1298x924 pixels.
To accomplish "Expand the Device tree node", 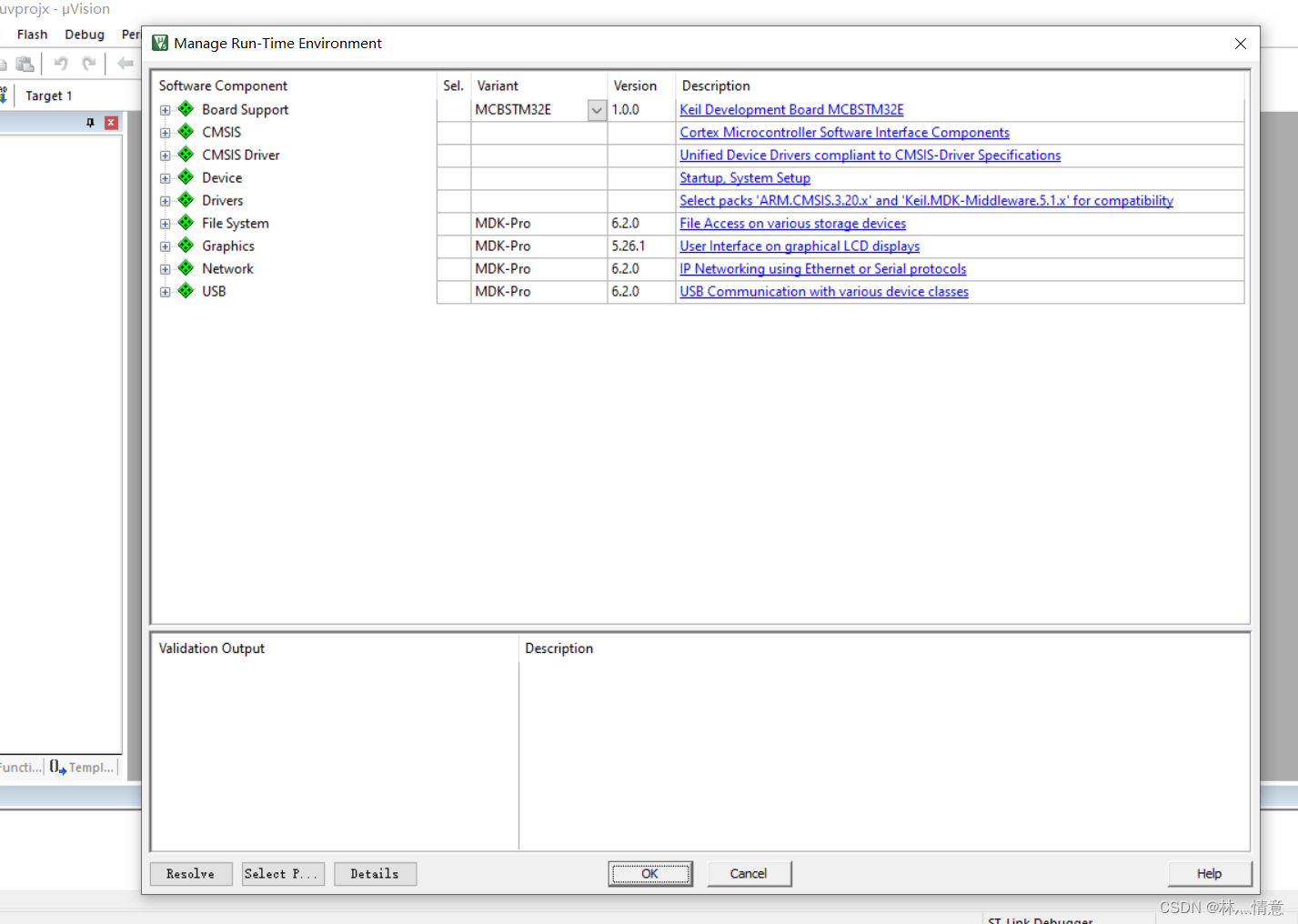I will [166, 178].
